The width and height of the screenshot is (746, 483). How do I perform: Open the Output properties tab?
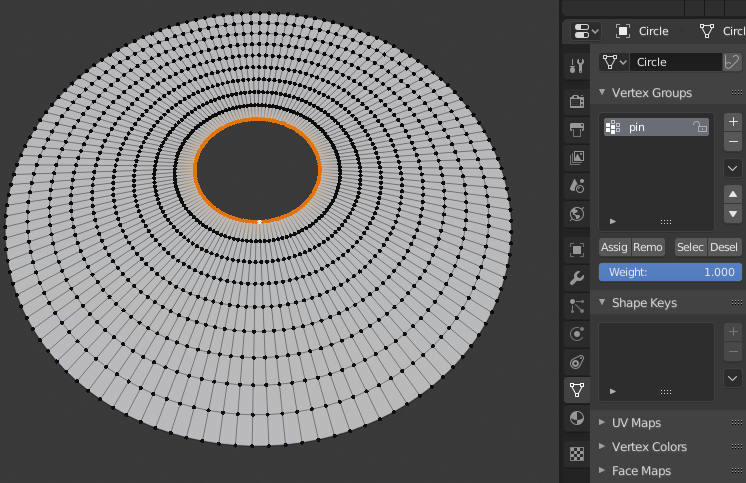click(x=577, y=129)
